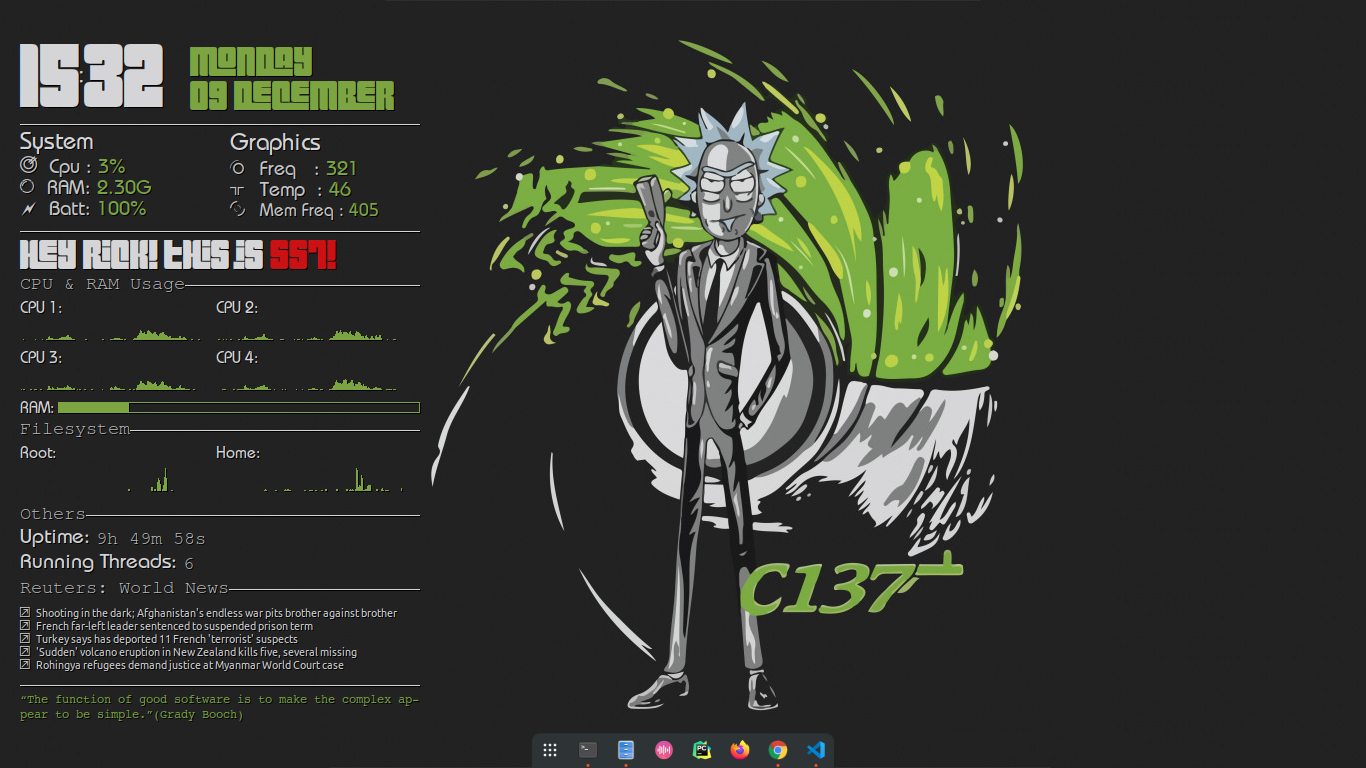Click the Batt lightning icon
Image resolution: width=1366 pixels, height=768 pixels.
pos(28,208)
